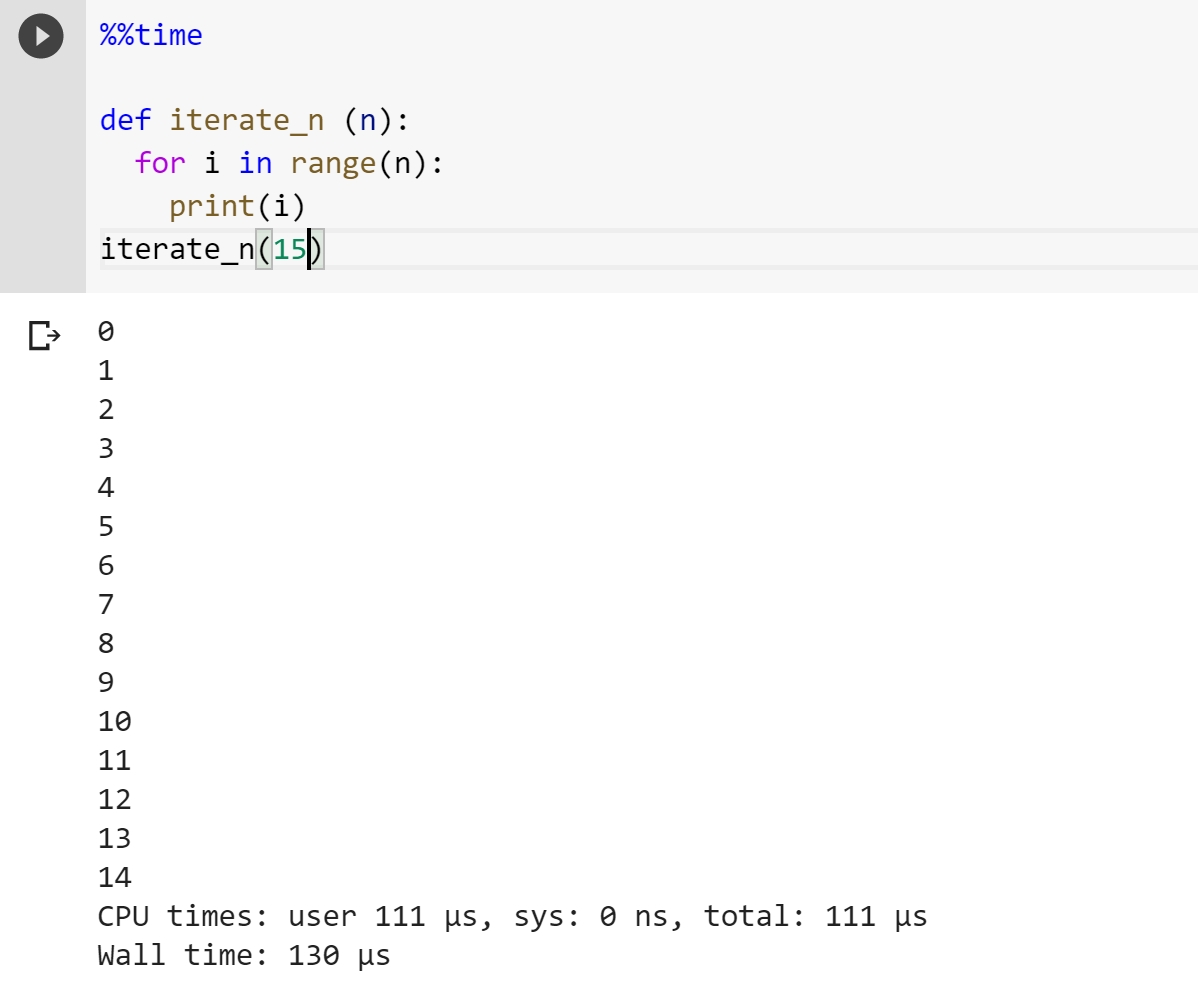Click the number 15 in the function call
The width and height of the screenshot is (1198, 982).
click(290, 249)
